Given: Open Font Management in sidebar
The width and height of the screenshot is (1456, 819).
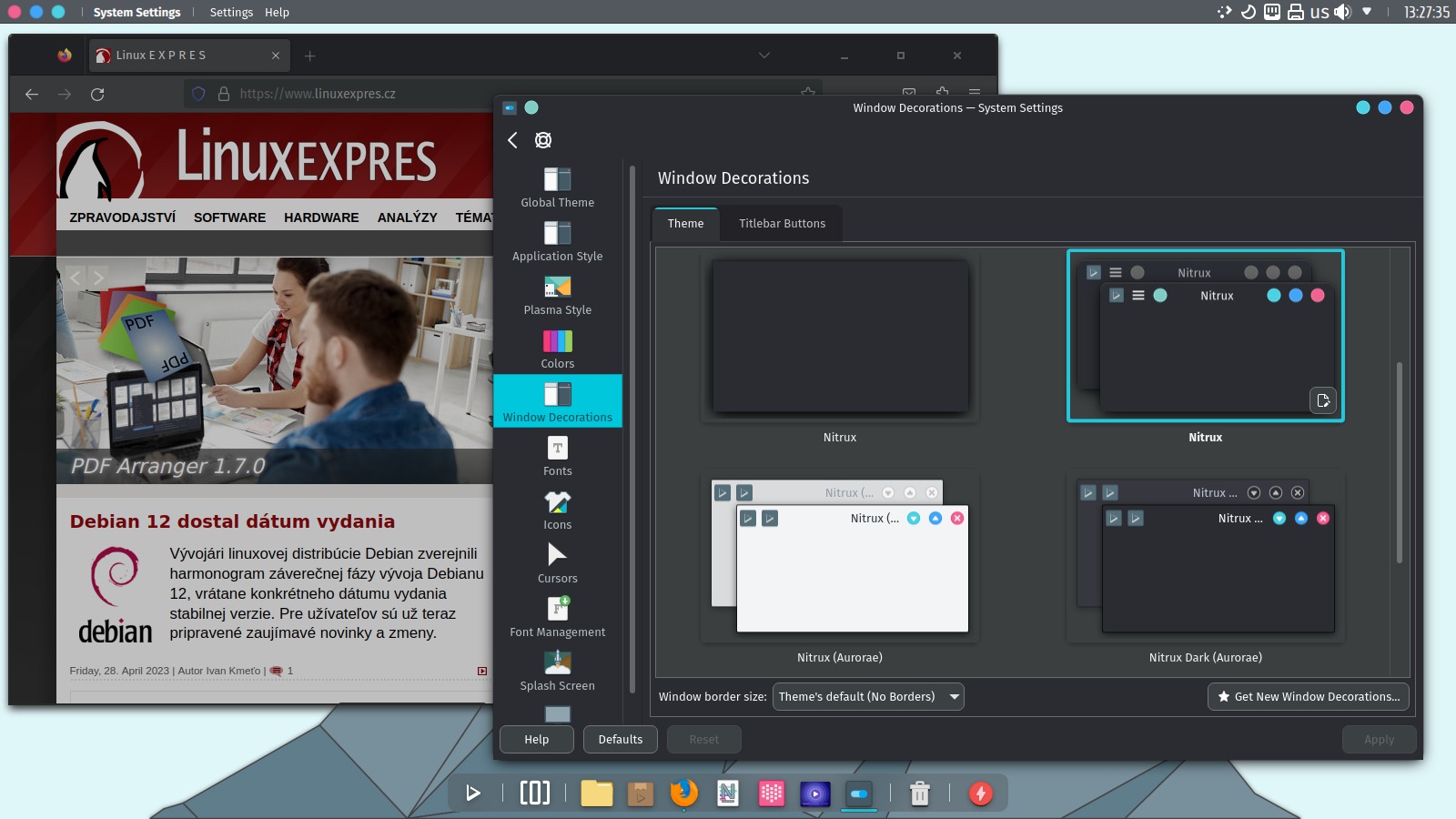Looking at the screenshot, I should [558, 617].
